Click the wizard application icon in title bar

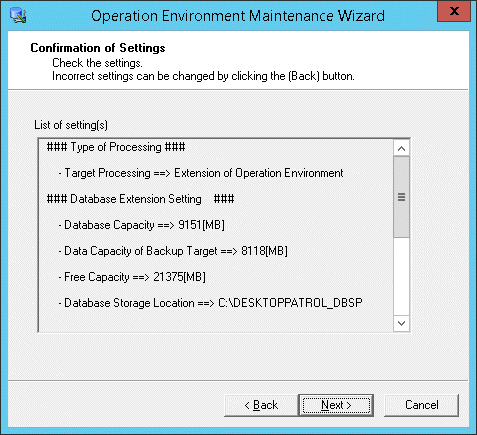(18, 16)
